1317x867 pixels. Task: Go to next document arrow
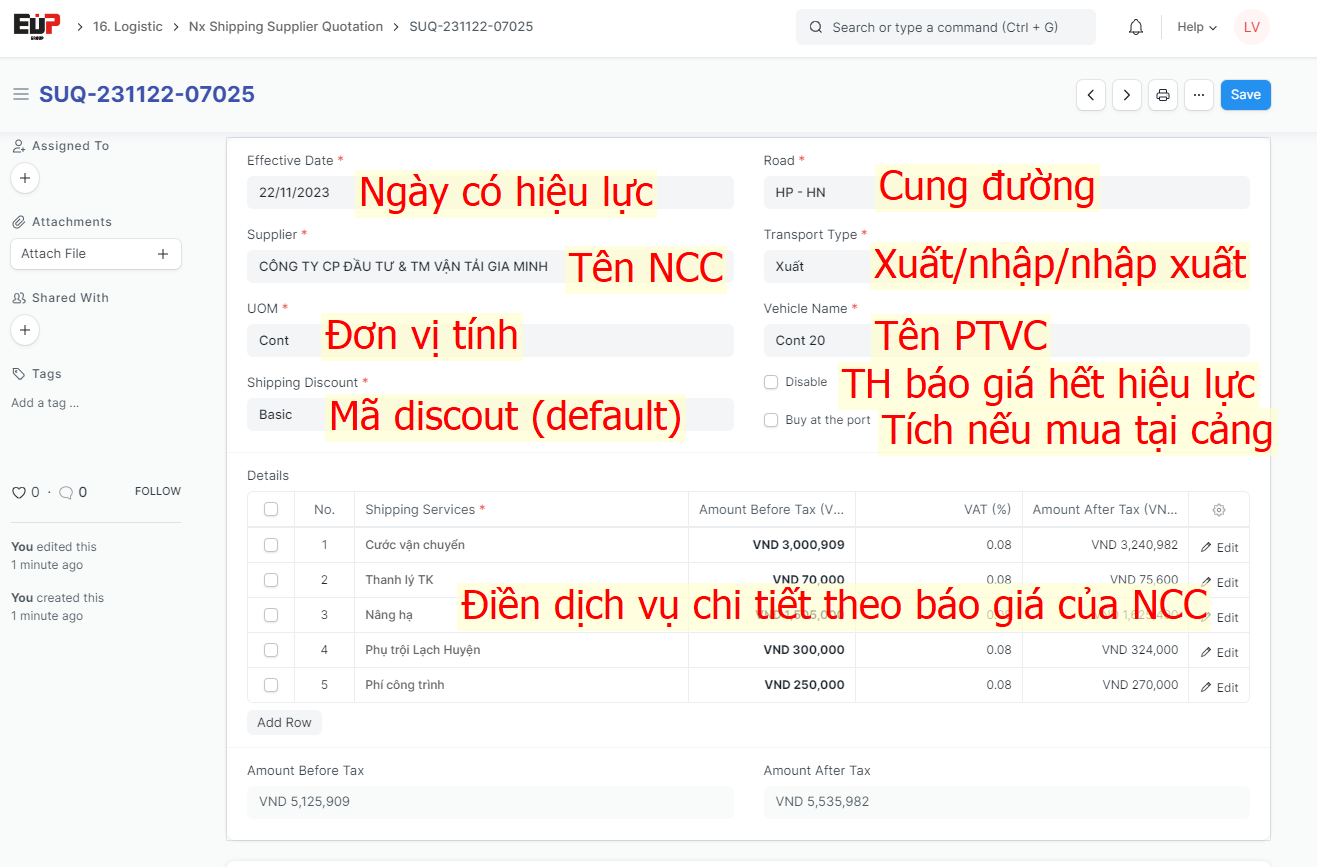[x=1127, y=95]
